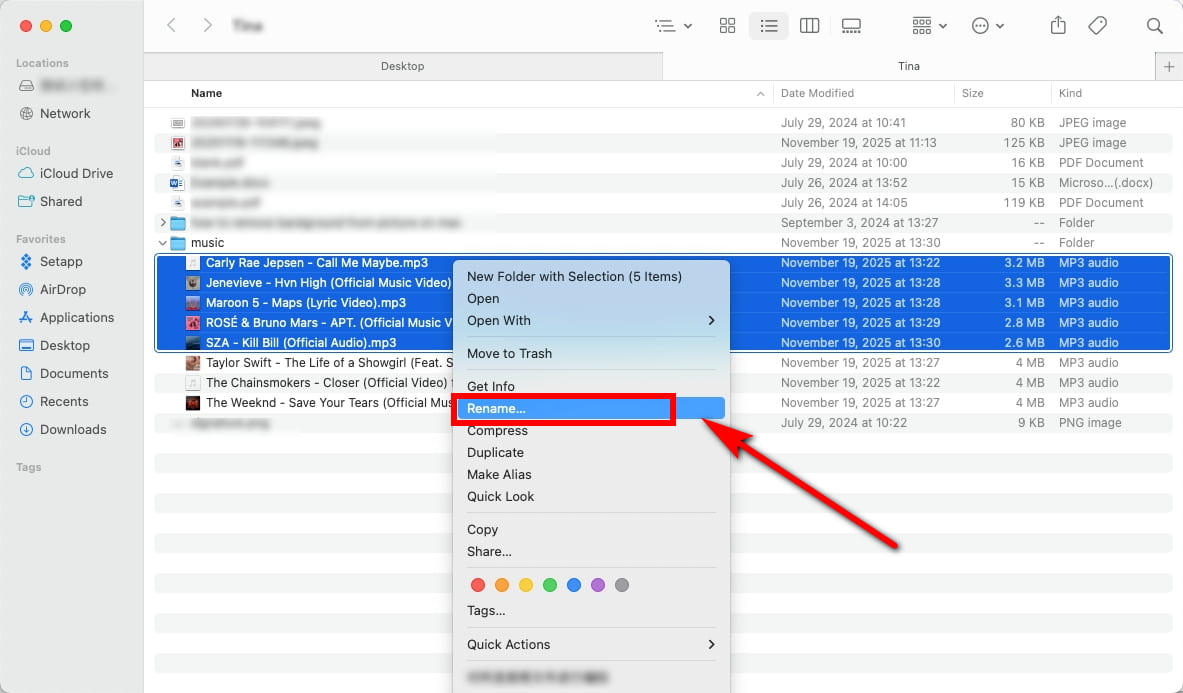The height and width of the screenshot is (693, 1183).
Task: Pick the purple color tag
Action: point(598,585)
